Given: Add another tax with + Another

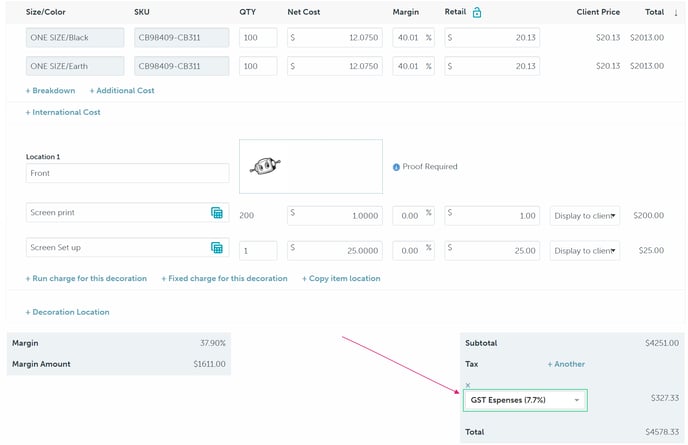Looking at the screenshot, I should (566, 364).
